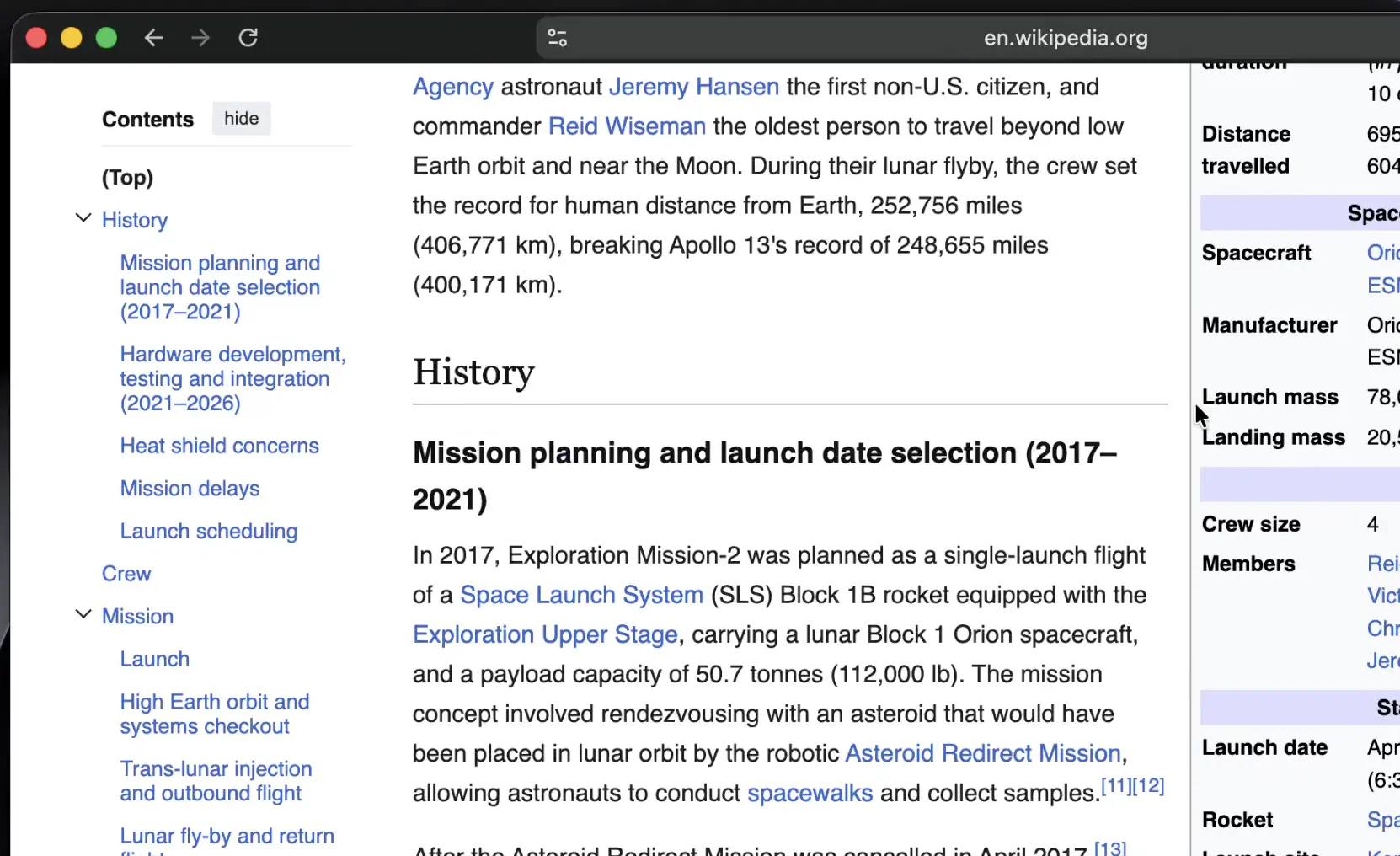This screenshot has height=856, width=1400.
Task: Zoom the window with the green button
Action: coord(106,37)
